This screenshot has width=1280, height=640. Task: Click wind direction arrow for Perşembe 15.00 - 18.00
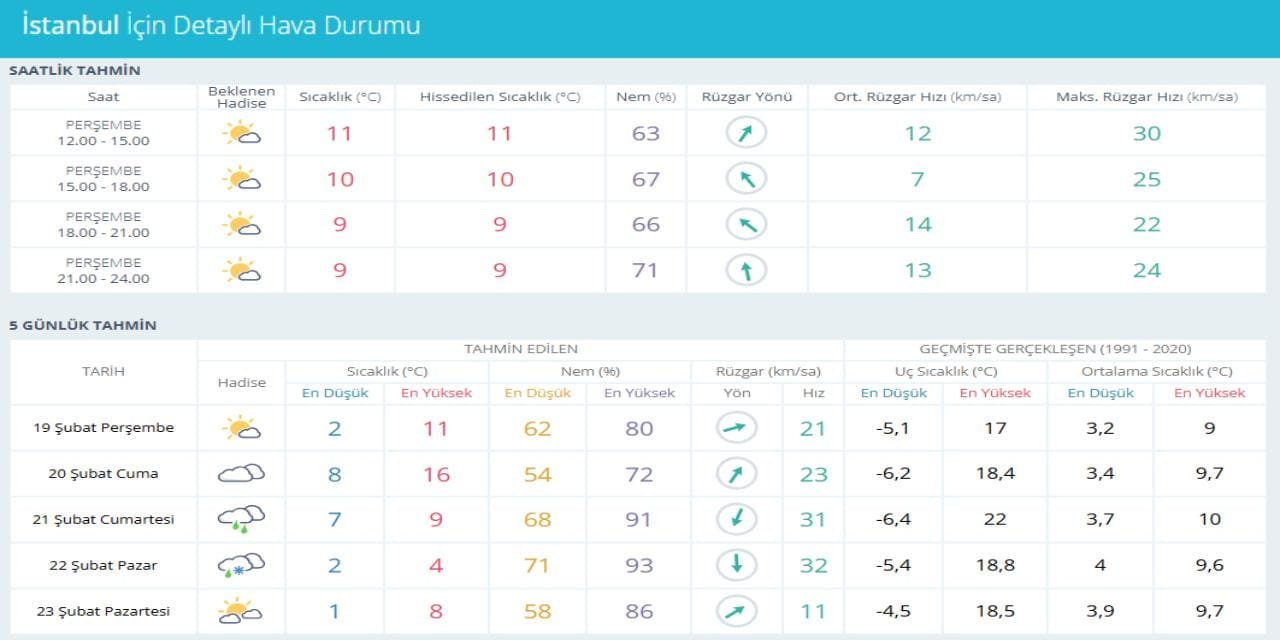click(746, 179)
